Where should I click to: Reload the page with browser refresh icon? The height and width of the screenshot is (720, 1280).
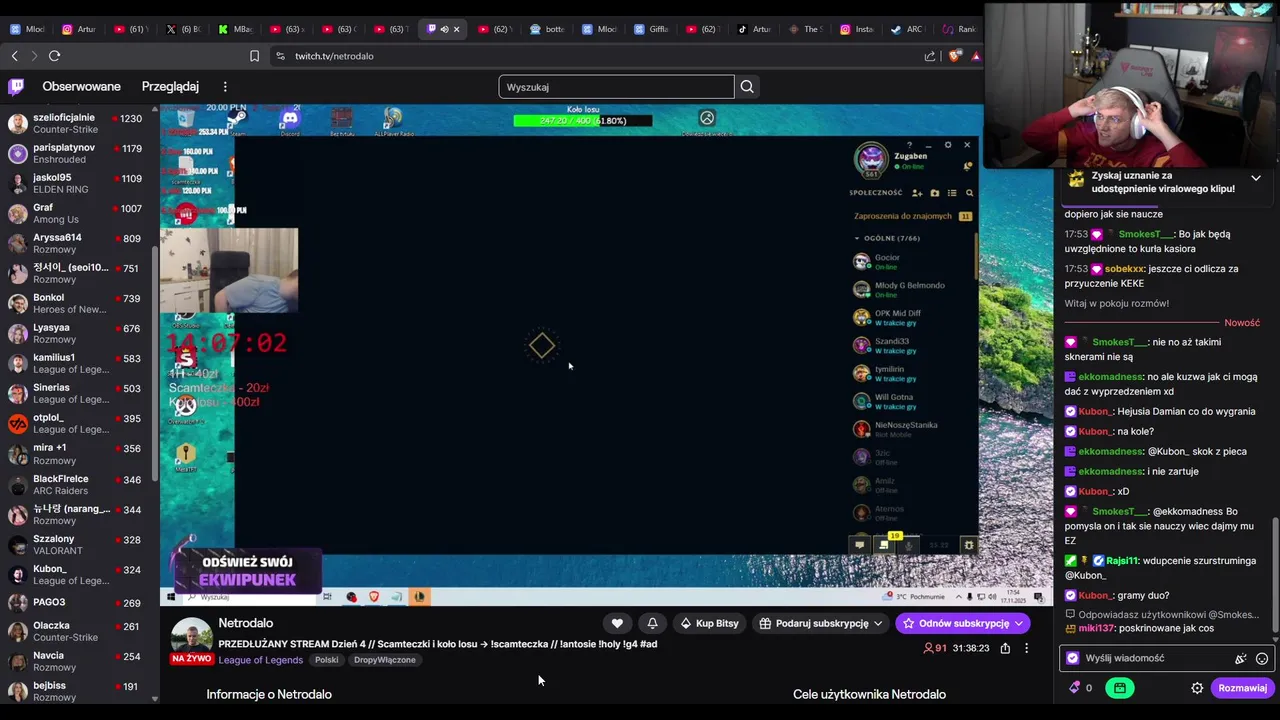pyautogui.click(x=54, y=56)
